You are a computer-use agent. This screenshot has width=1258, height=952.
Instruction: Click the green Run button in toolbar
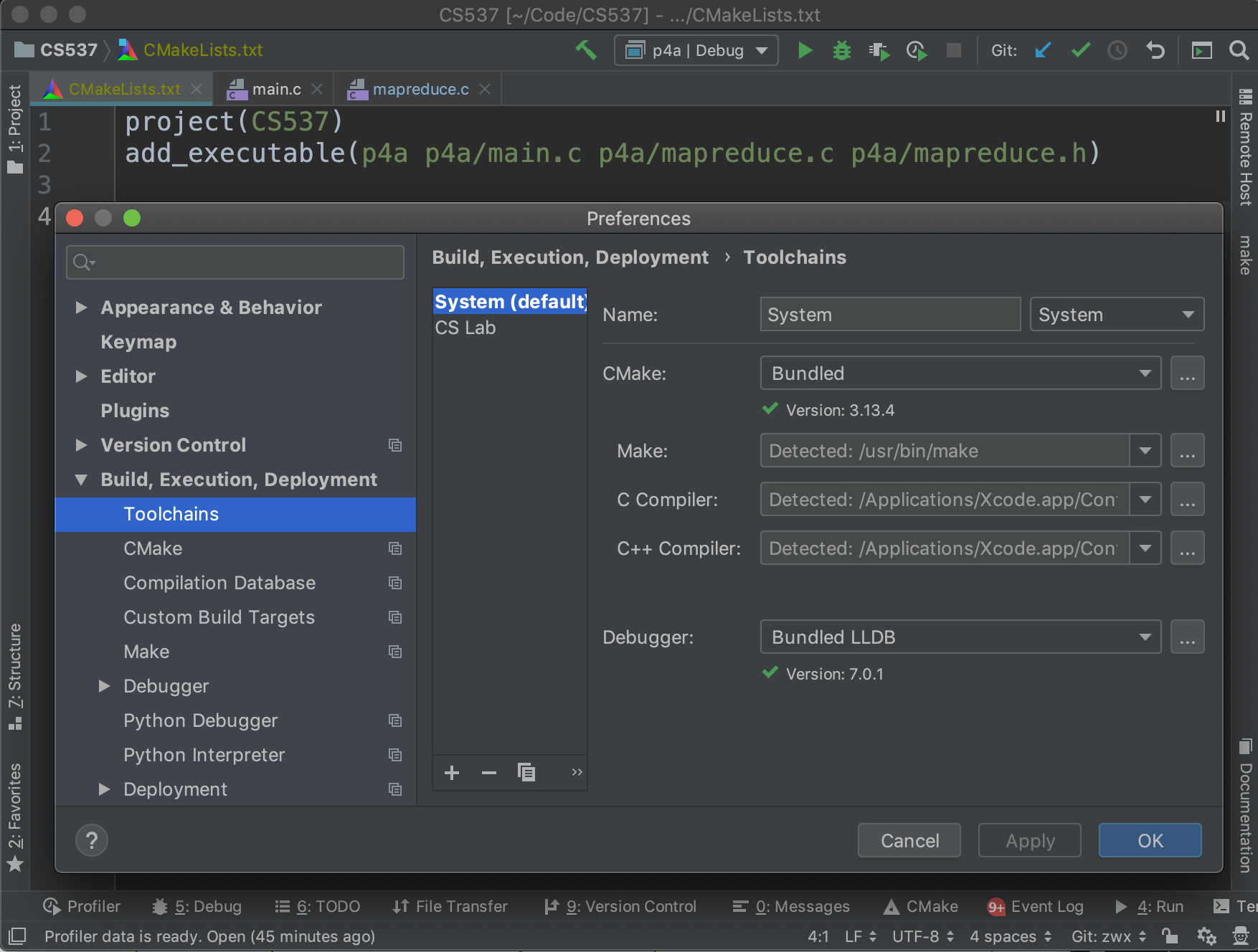[805, 51]
